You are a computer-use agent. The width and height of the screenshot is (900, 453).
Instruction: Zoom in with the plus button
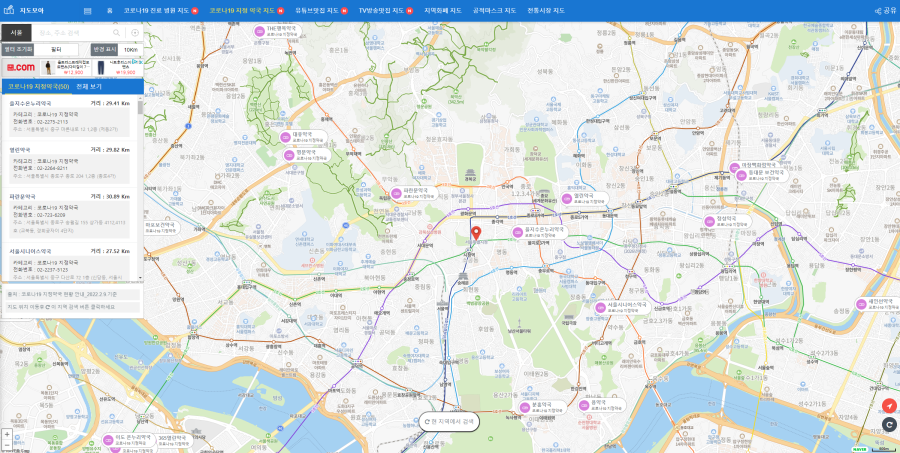(x=6, y=434)
